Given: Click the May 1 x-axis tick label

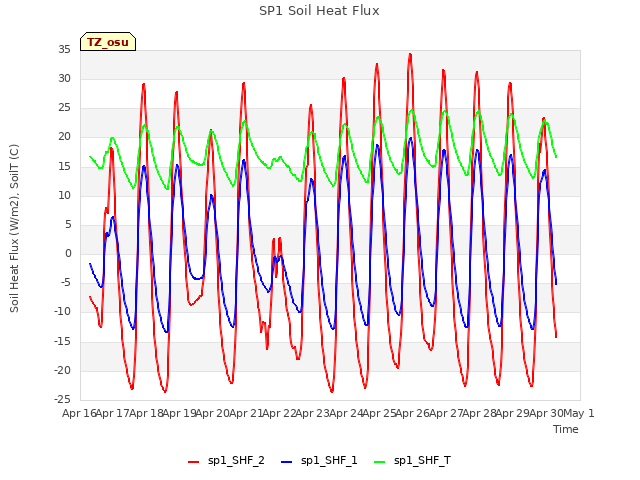Looking at the screenshot, I should [578, 413].
